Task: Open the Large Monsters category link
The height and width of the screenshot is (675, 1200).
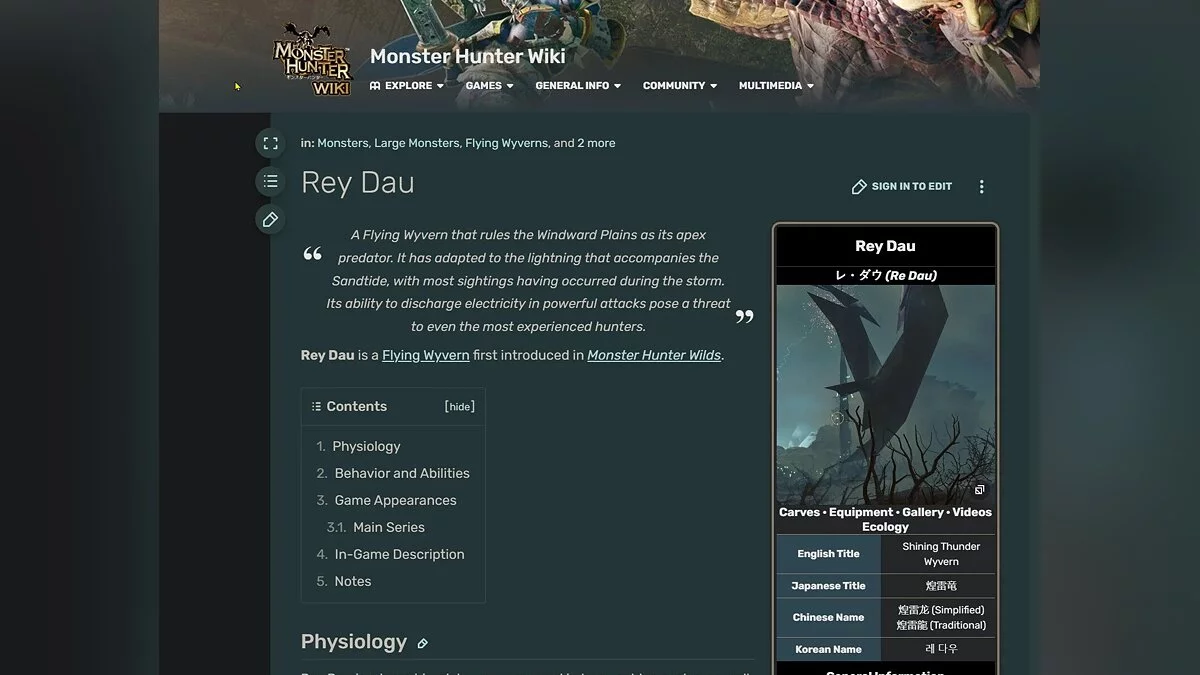Action: (x=417, y=143)
